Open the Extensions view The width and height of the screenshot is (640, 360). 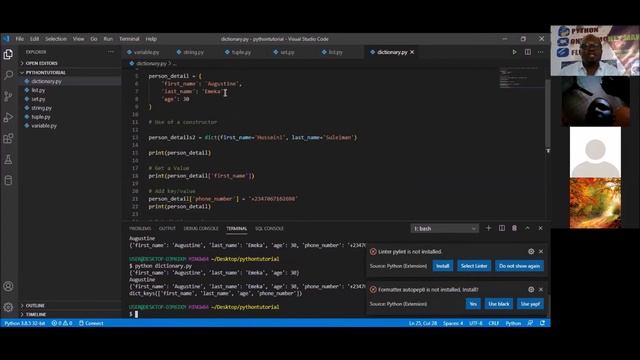(8, 138)
